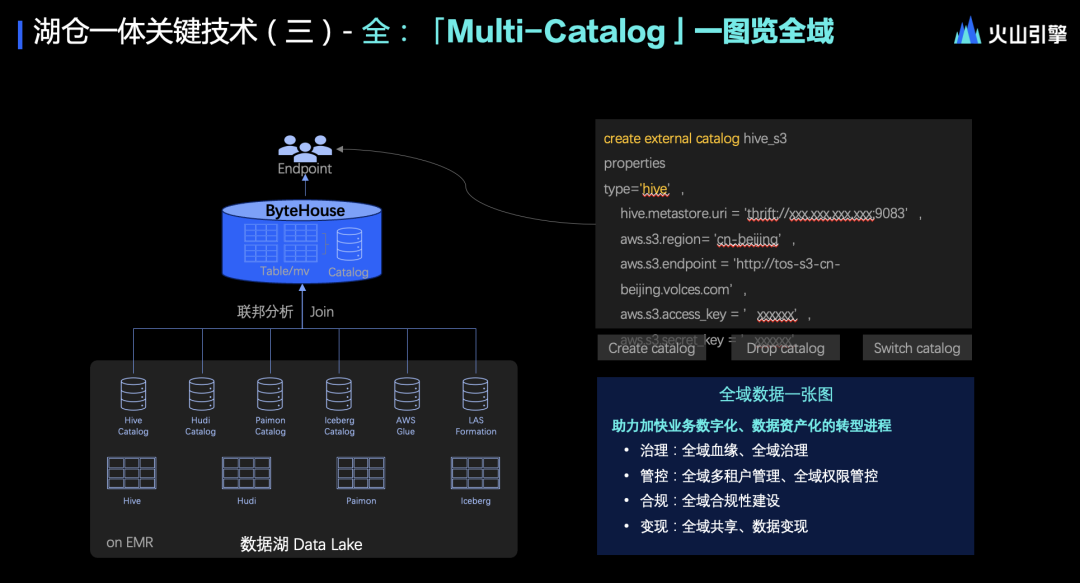The image size is (1080, 583).
Task: Click the Create catalog button
Action: [652, 348]
